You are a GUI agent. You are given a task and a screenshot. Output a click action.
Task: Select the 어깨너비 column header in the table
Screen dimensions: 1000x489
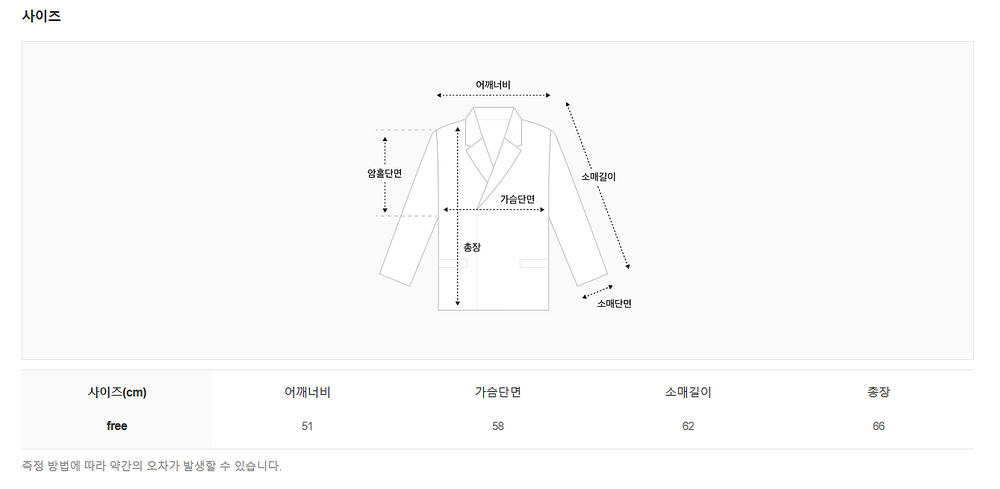point(307,392)
